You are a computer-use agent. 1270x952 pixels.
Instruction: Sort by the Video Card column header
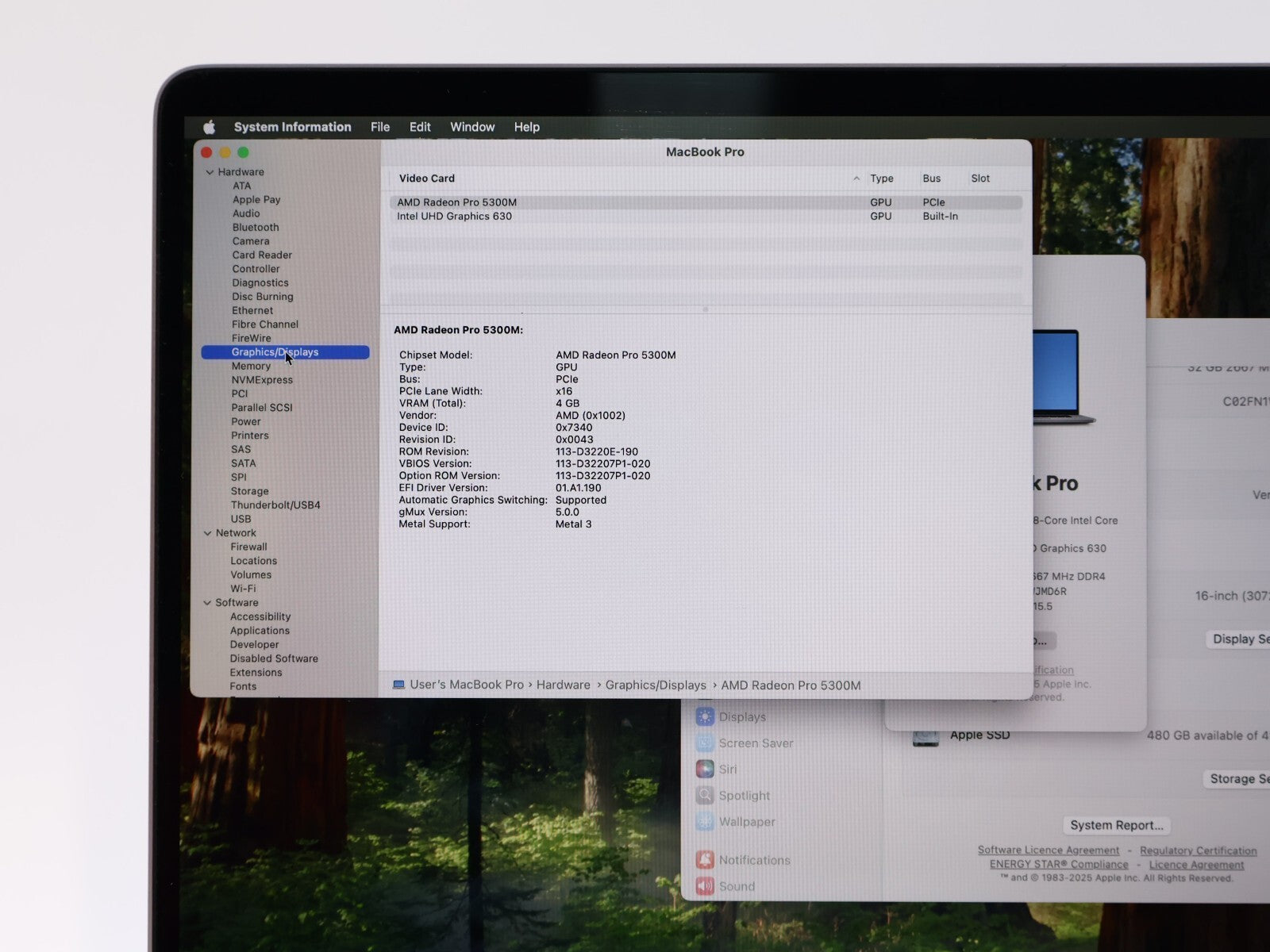point(427,178)
